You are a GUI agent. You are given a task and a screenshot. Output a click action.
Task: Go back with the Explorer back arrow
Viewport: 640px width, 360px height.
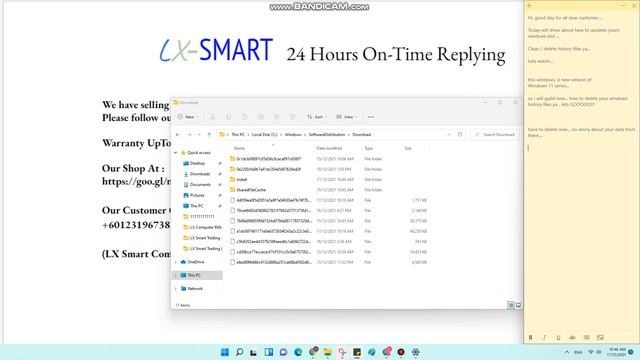click(178, 134)
